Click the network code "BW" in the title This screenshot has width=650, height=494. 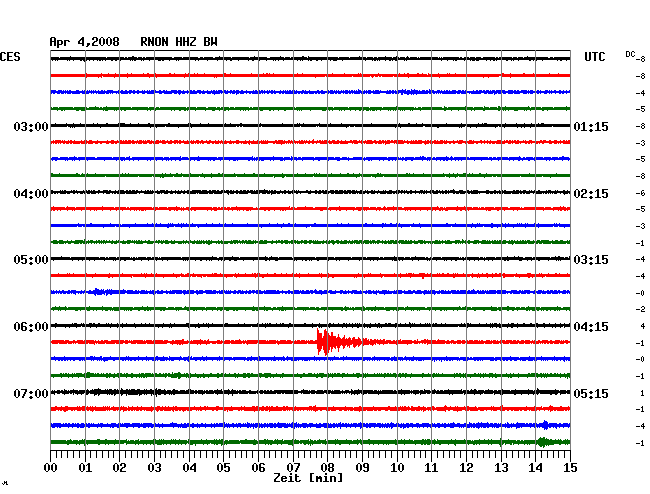(210, 42)
